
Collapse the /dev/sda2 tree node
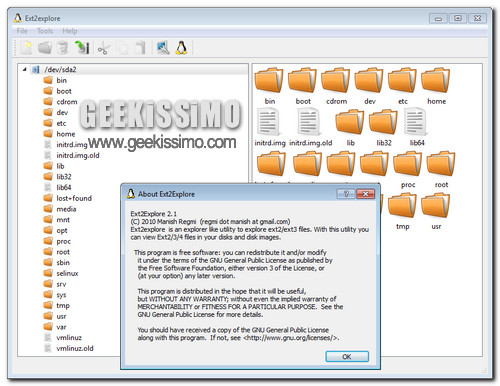pyautogui.click(x=24, y=69)
